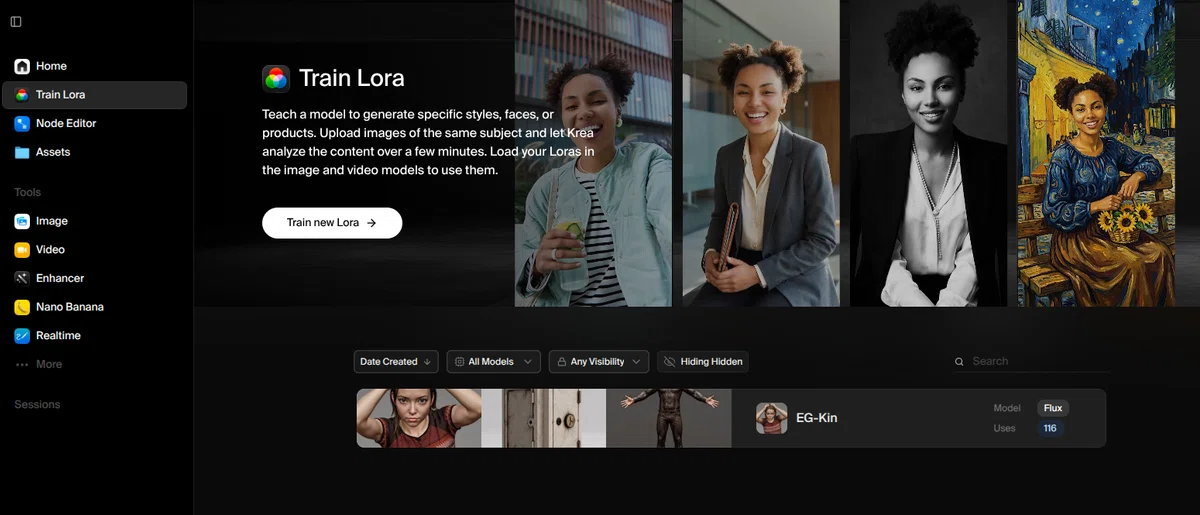The height and width of the screenshot is (515, 1200).
Task: Toggle the Hiding Hidden filter
Action: [x=703, y=362]
